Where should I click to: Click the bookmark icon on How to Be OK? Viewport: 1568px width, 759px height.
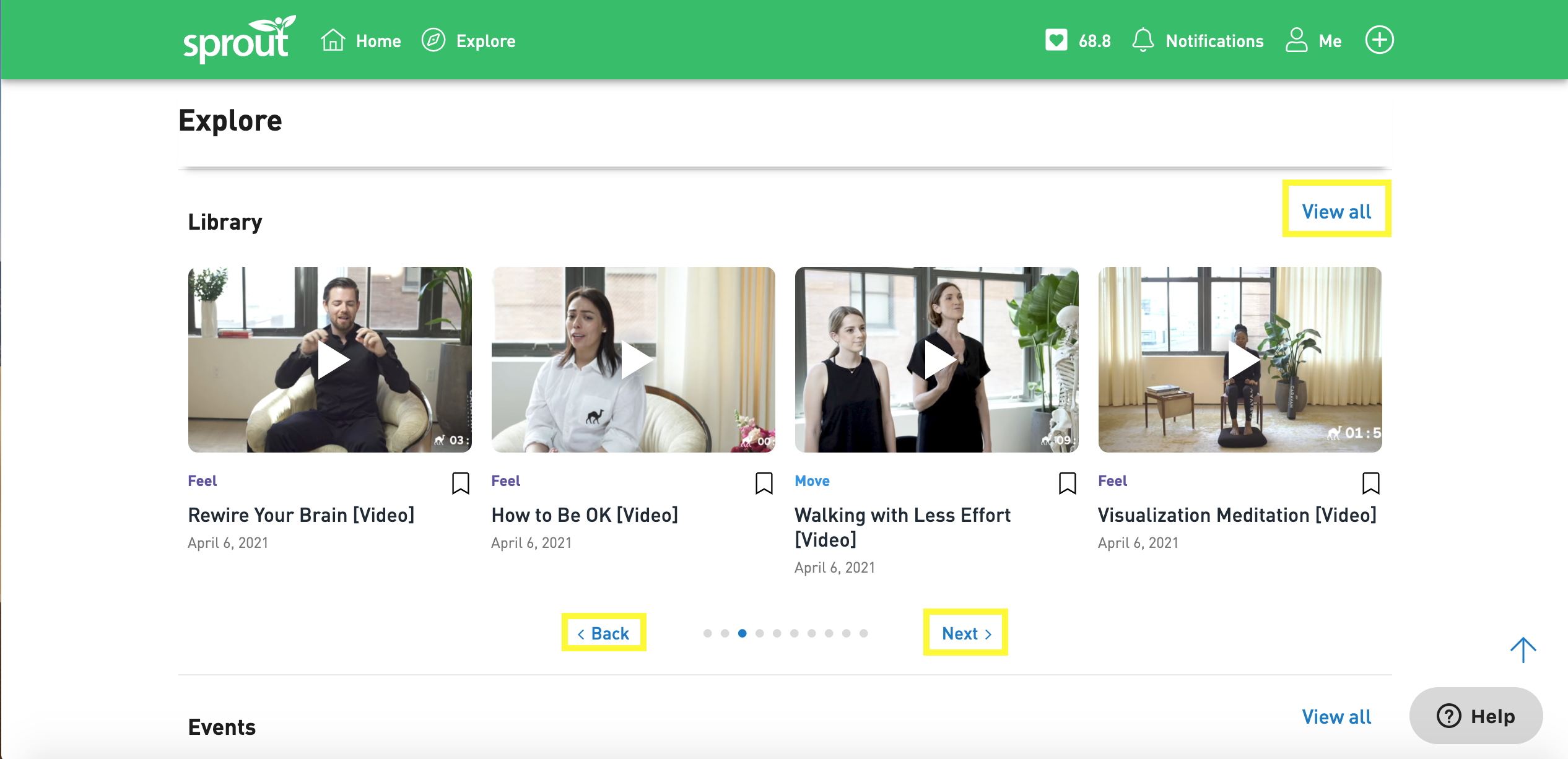tap(764, 482)
